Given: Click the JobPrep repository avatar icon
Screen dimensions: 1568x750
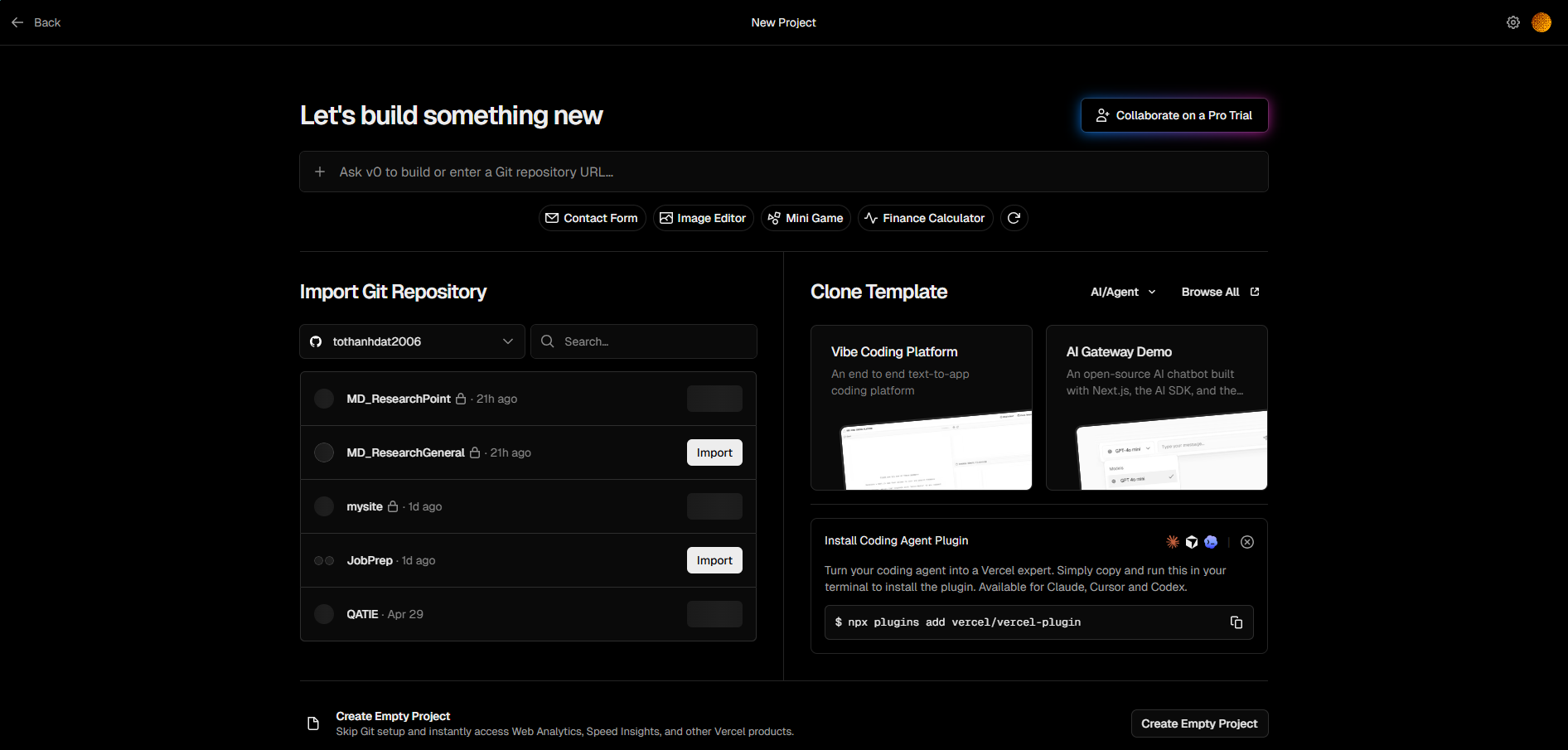Looking at the screenshot, I should 324,561.
